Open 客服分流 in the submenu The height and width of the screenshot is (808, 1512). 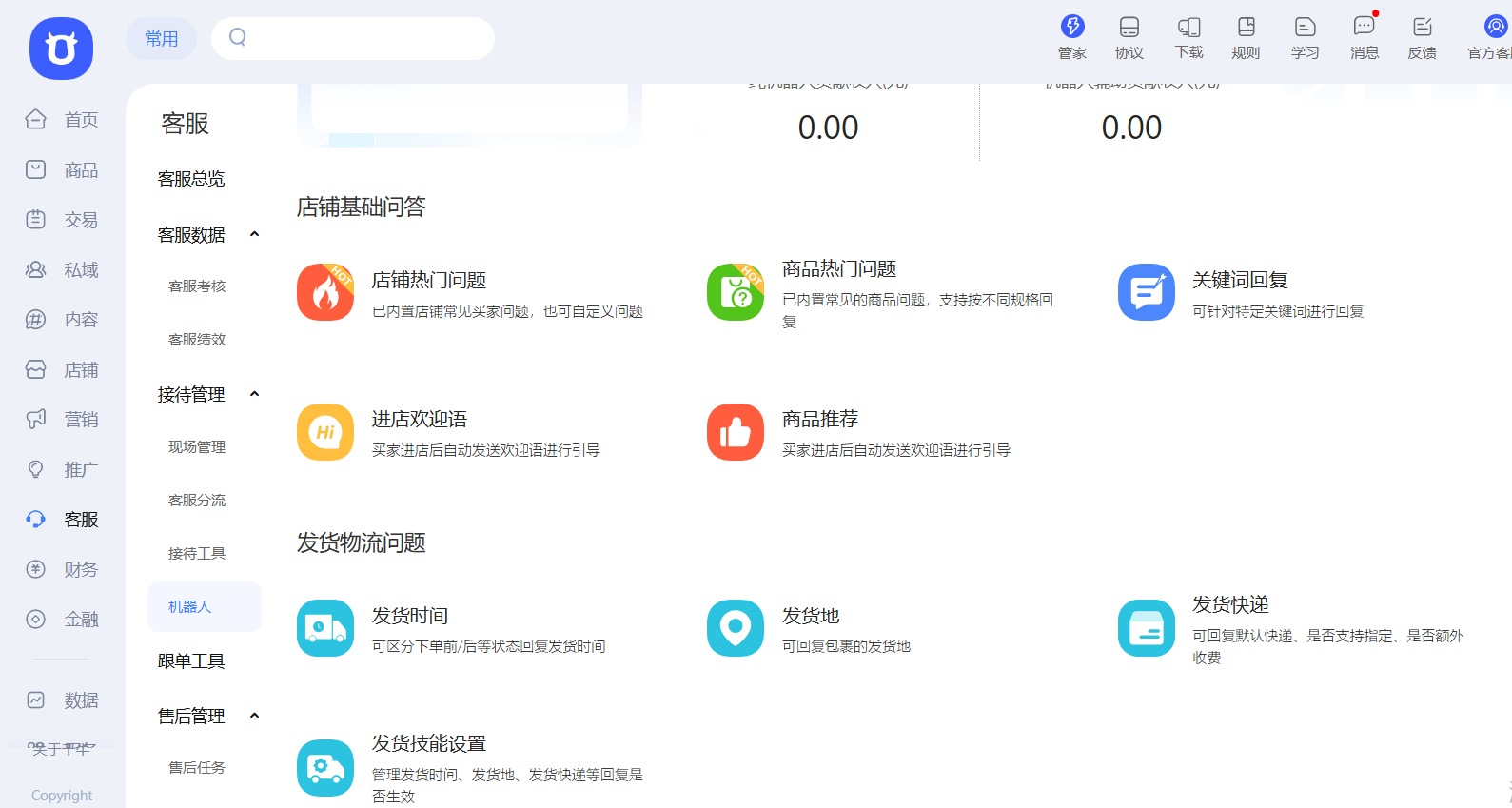[x=197, y=501]
